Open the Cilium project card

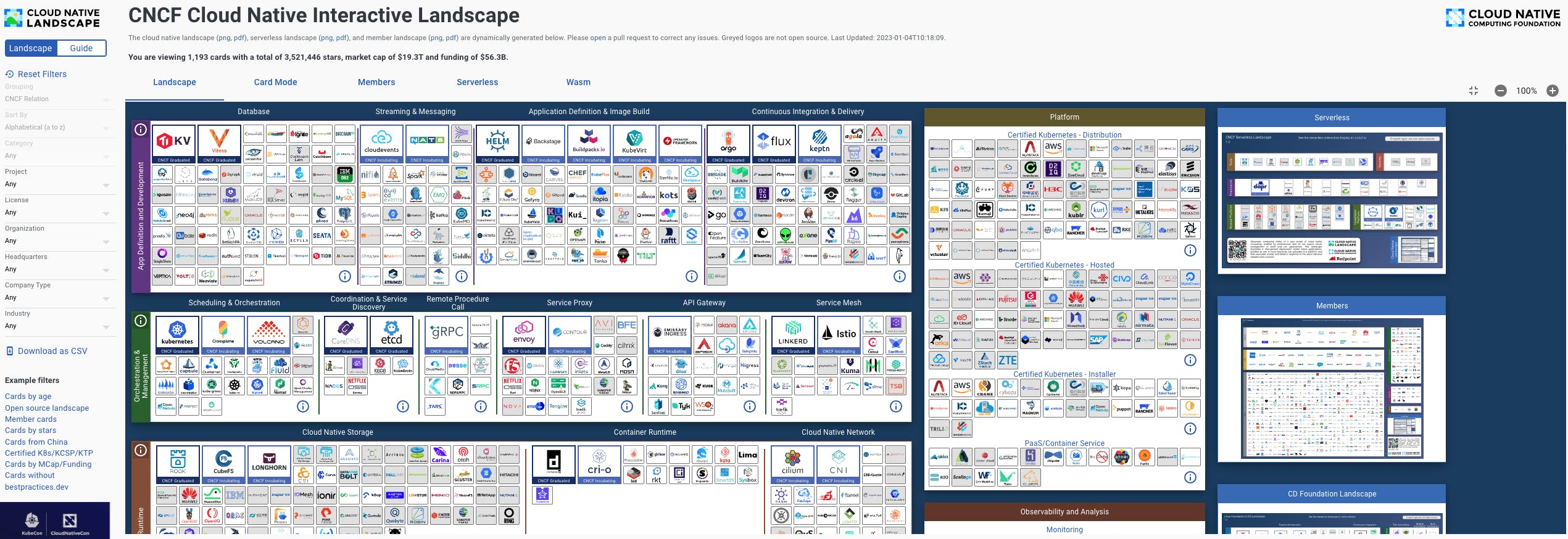coord(792,465)
